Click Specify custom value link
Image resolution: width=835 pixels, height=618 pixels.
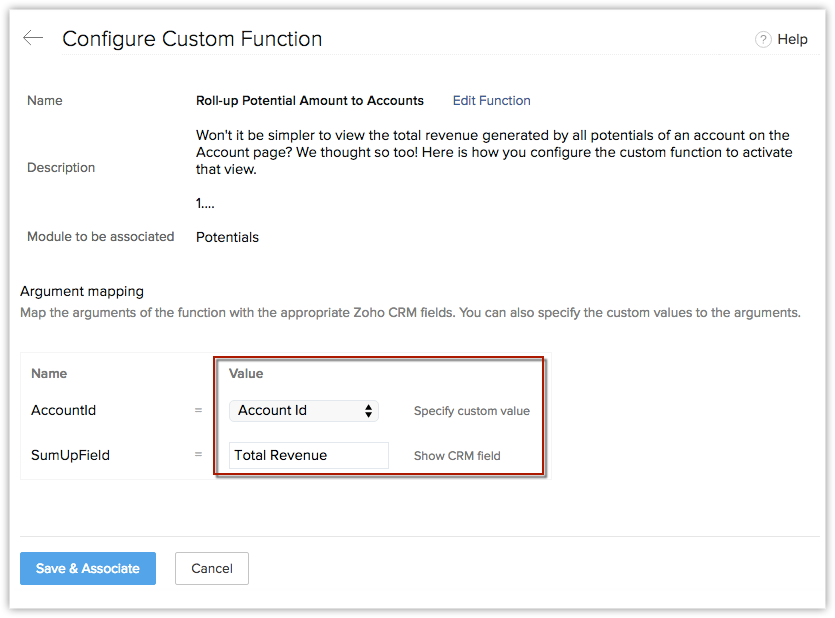[472, 411]
